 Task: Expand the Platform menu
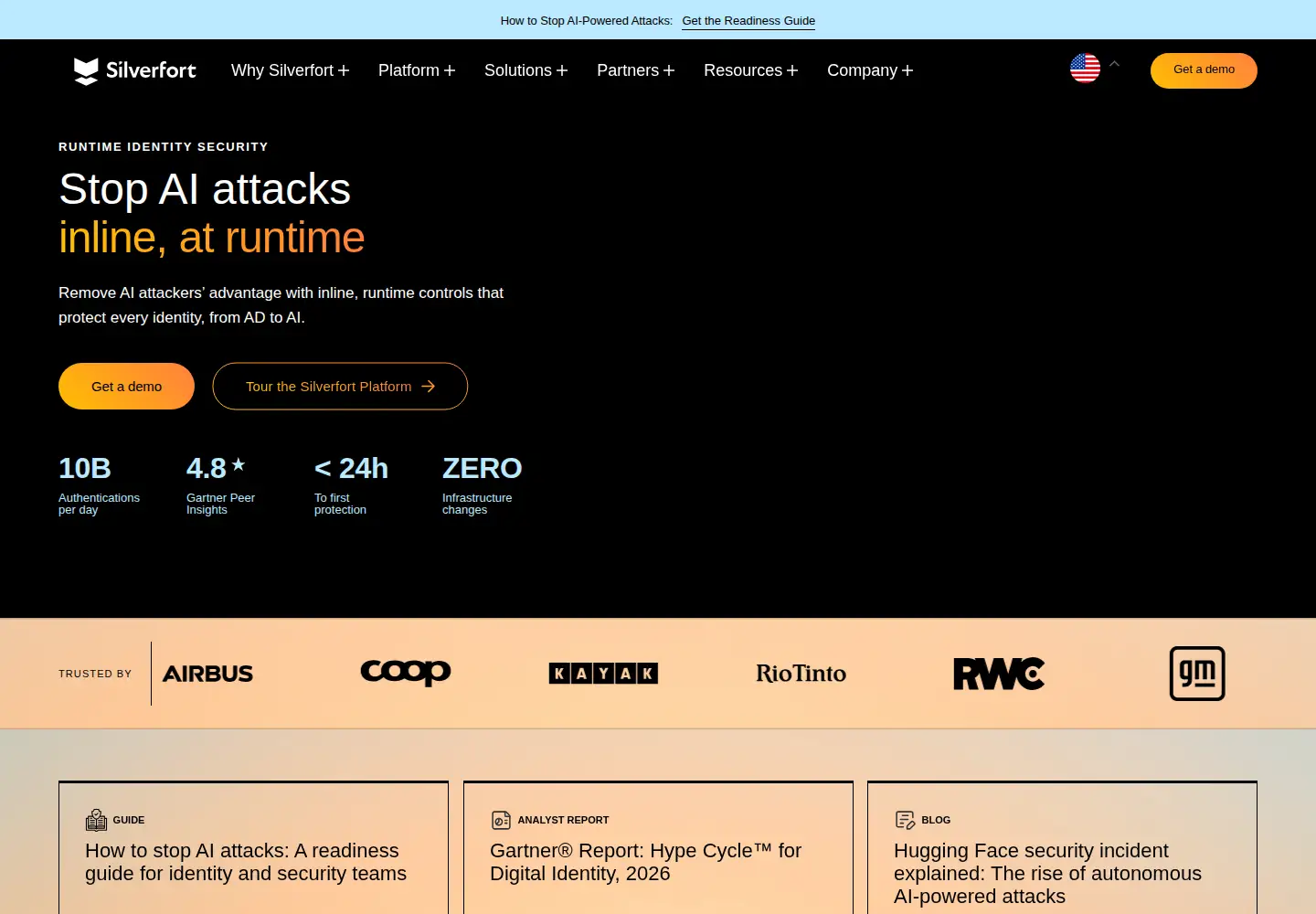pyautogui.click(x=417, y=70)
